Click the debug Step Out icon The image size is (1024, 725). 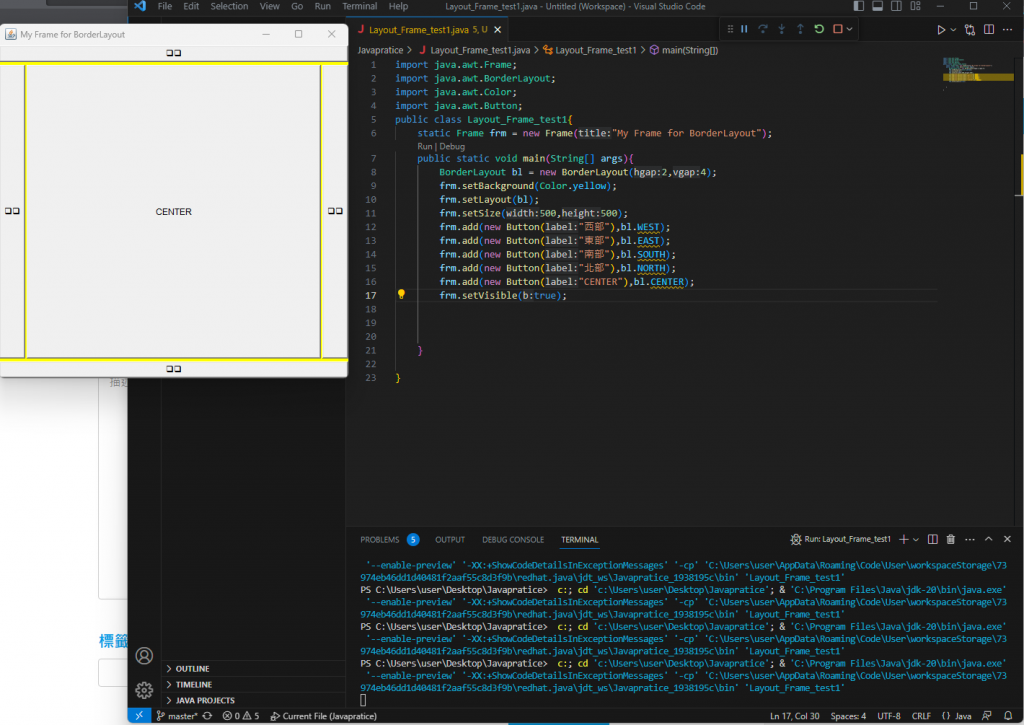(x=800, y=29)
